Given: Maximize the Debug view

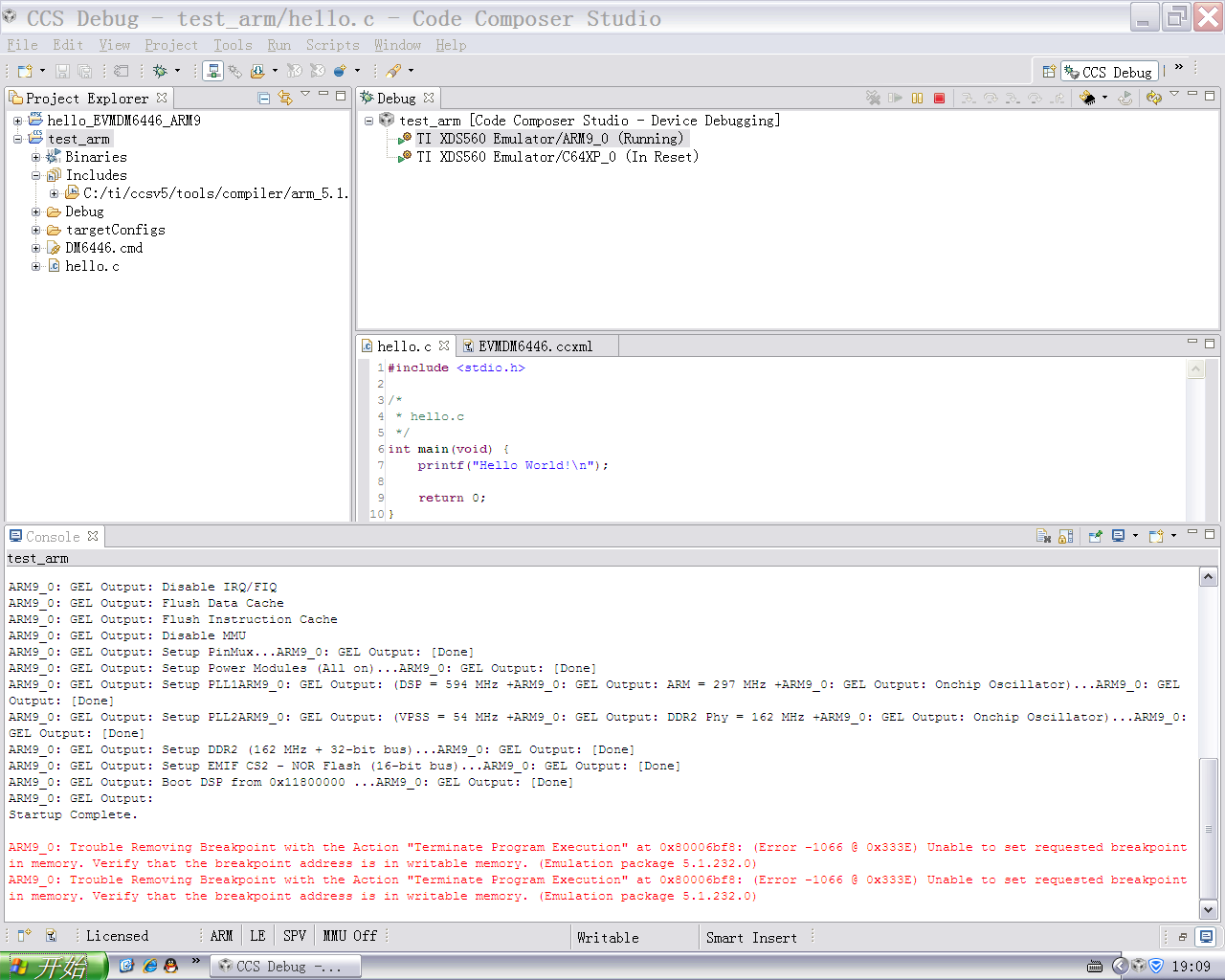Looking at the screenshot, I should pos(1210,95).
